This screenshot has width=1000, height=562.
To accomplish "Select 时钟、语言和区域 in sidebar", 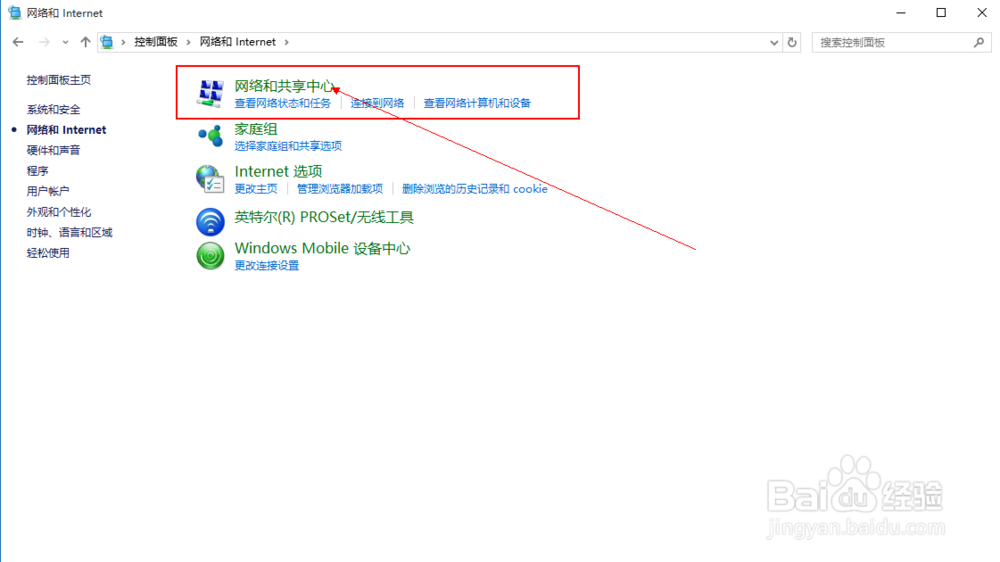I will [x=70, y=232].
